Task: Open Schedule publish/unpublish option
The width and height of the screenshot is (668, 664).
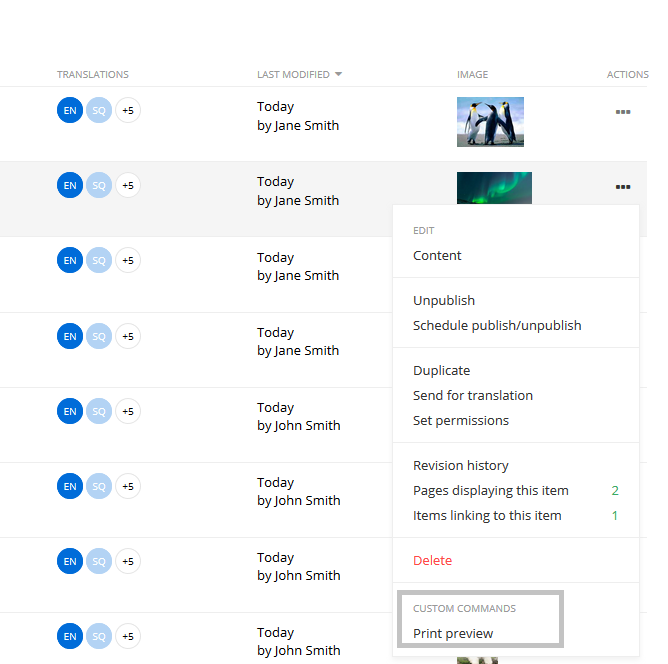Action: pos(497,326)
